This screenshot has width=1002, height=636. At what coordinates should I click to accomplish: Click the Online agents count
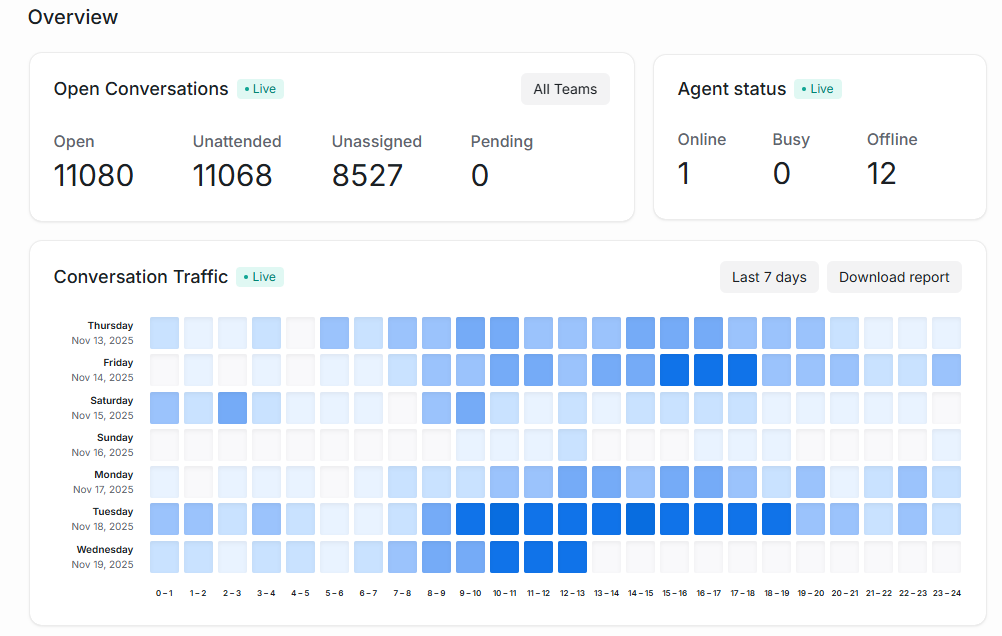tap(684, 173)
